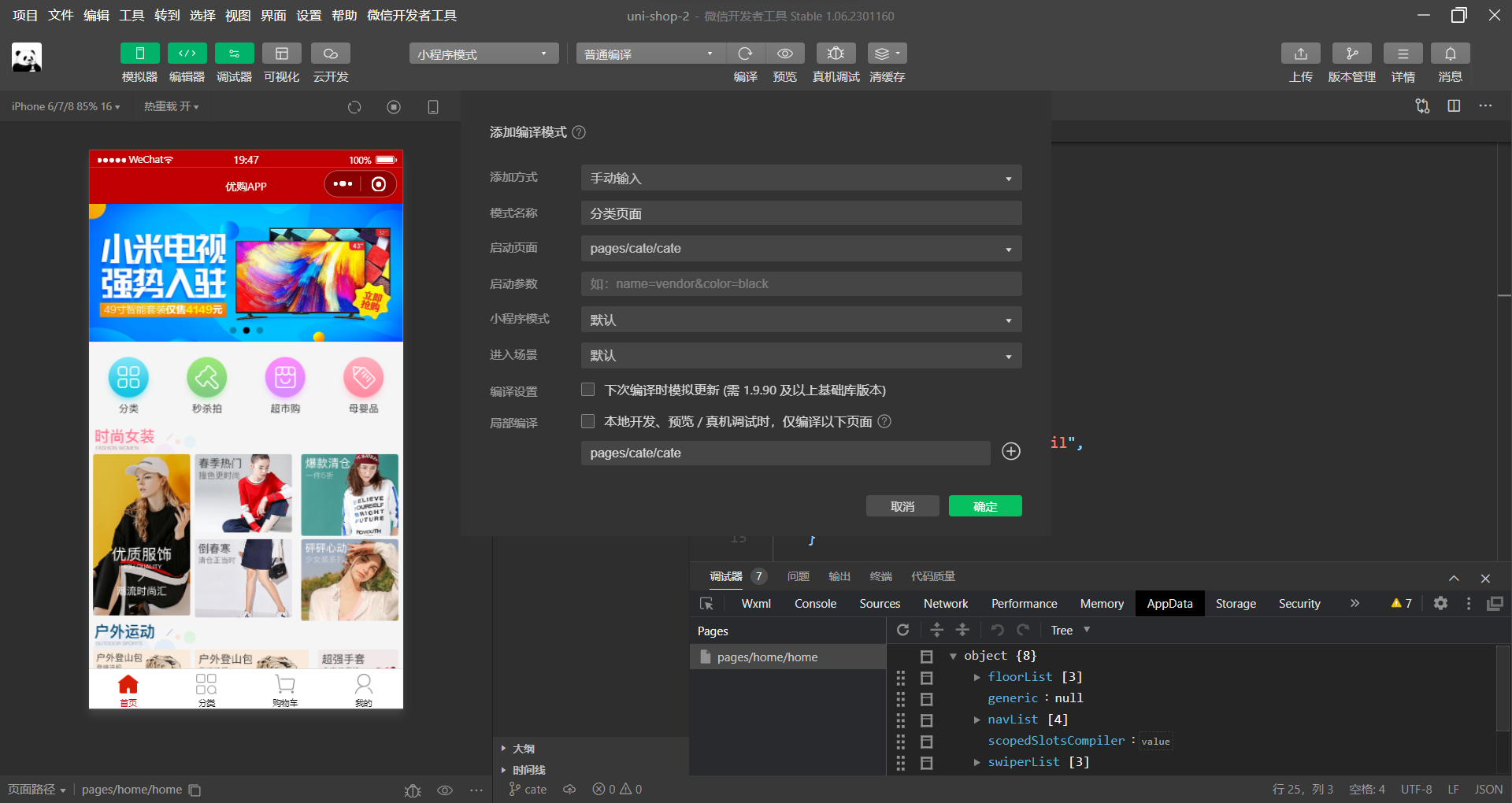Tap 购物车 cart tab in simulator

point(285,690)
